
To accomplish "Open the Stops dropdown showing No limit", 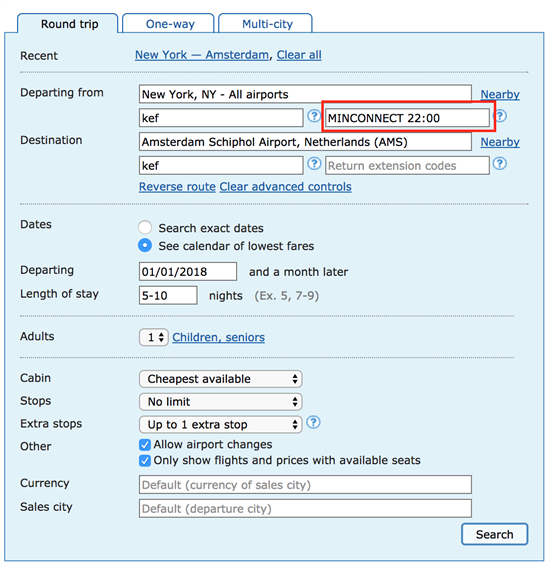I will [221, 402].
